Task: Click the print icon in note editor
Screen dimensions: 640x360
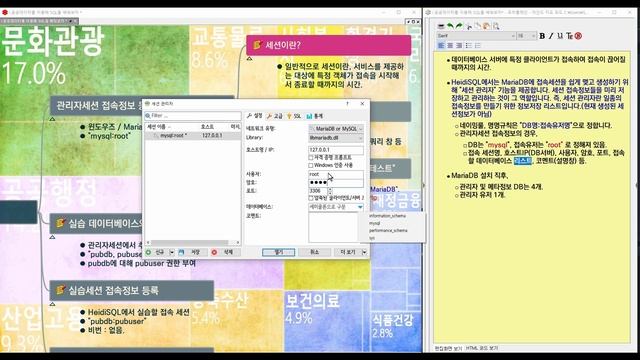Action: 441,26
